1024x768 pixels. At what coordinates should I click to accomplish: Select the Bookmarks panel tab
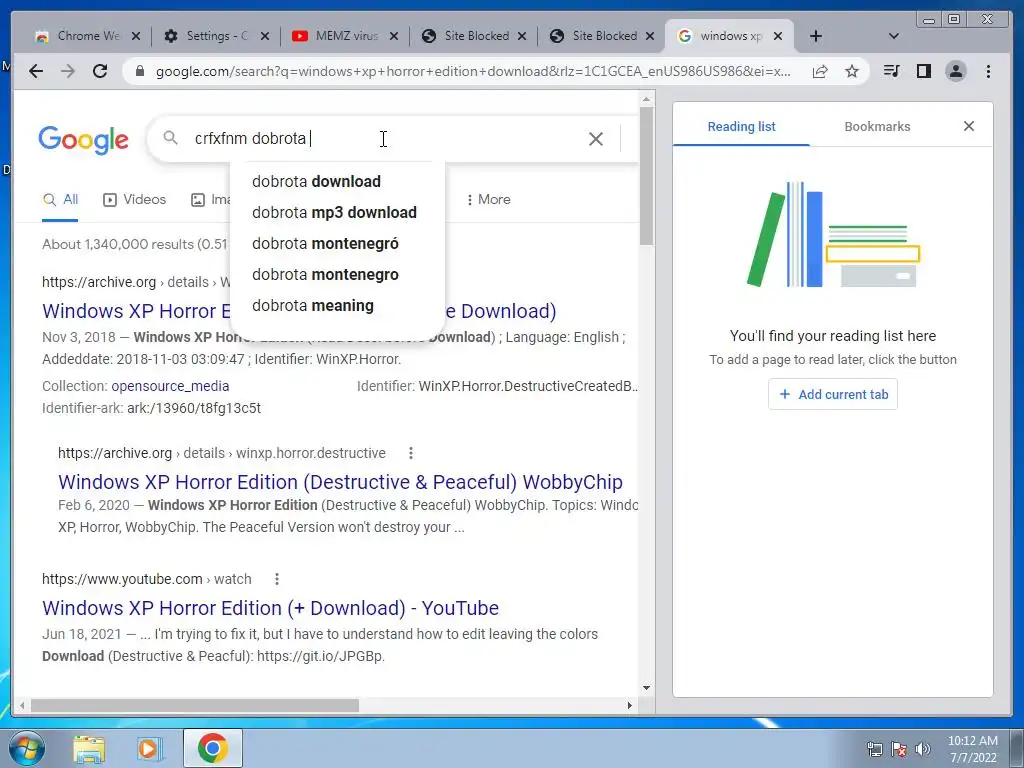pos(877,127)
